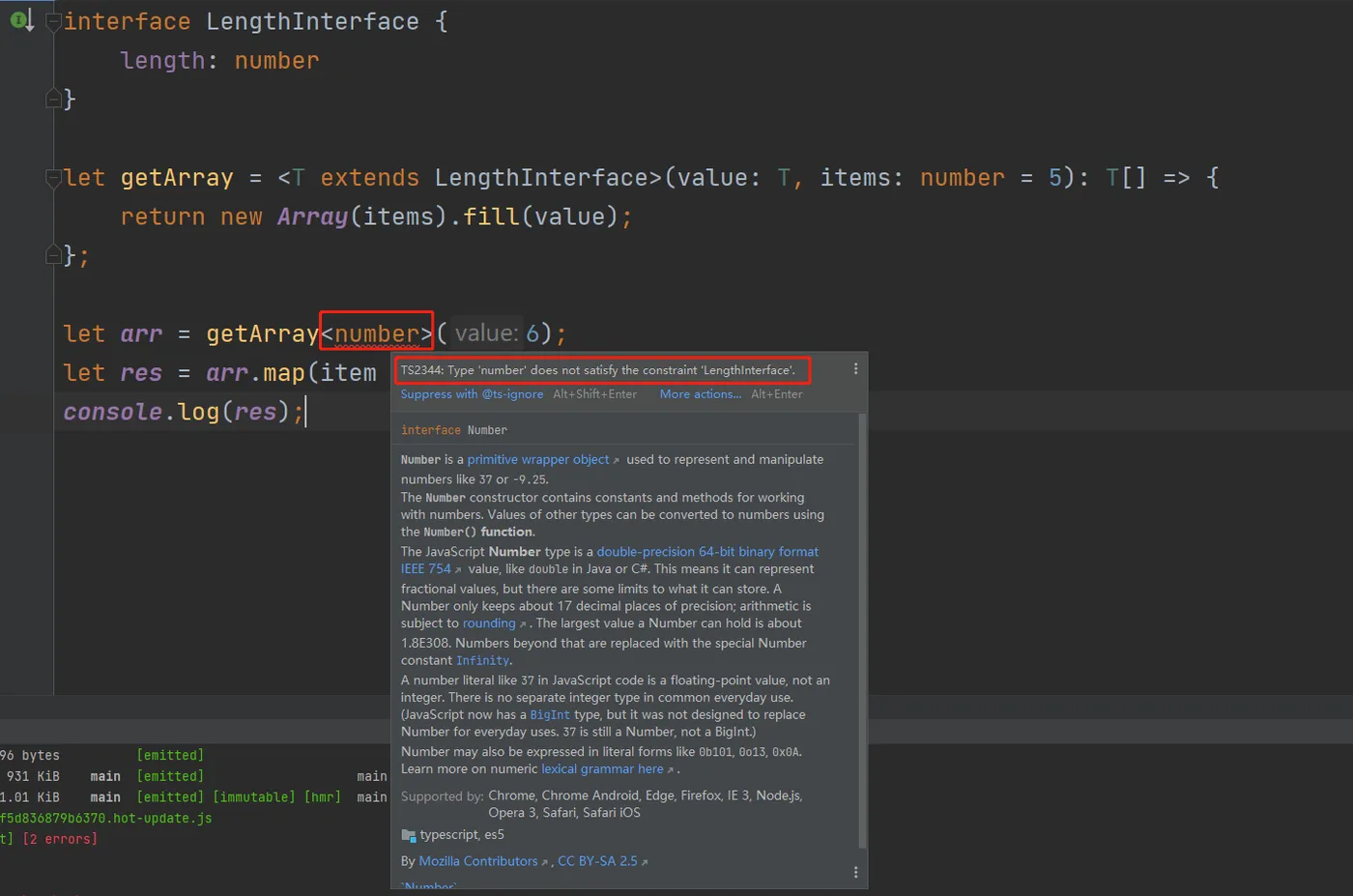Click the implemented-interface gutter icon beside LengthInterface
The height and width of the screenshot is (896, 1353).
click(x=21, y=19)
